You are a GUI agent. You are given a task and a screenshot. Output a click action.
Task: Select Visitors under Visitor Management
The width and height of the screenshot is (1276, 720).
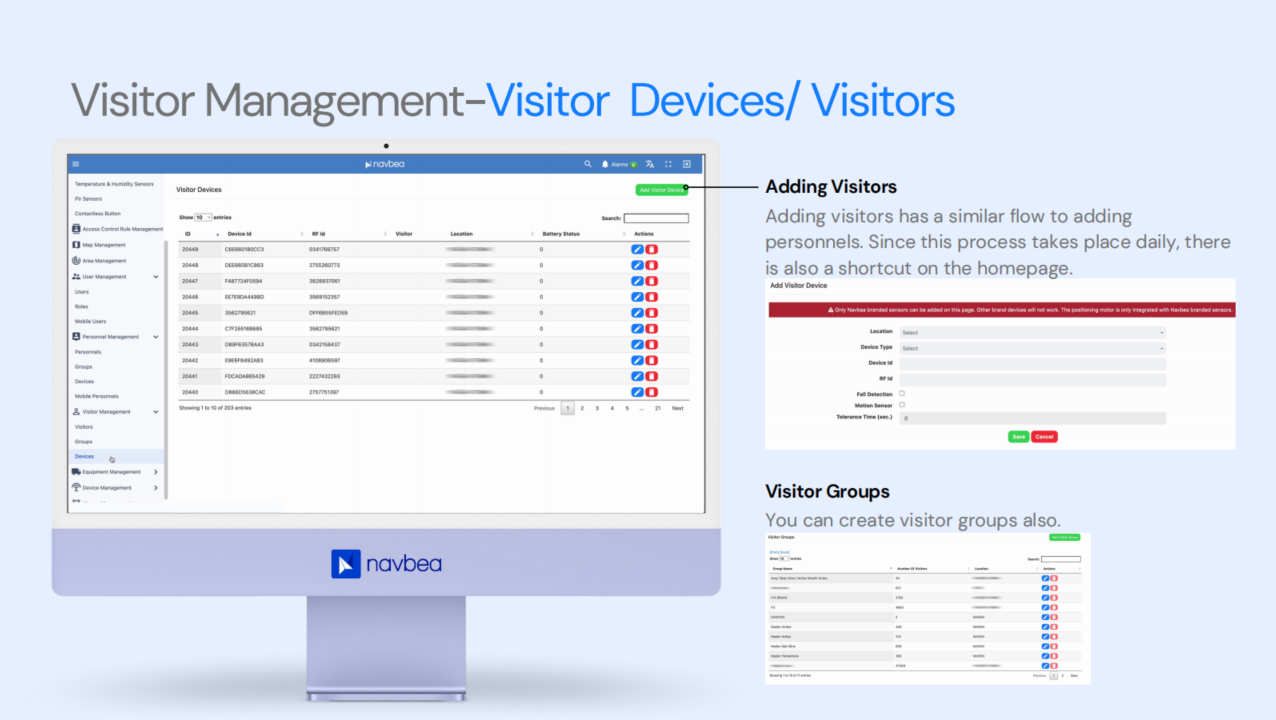pyautogui.click(x=84, y=427)
